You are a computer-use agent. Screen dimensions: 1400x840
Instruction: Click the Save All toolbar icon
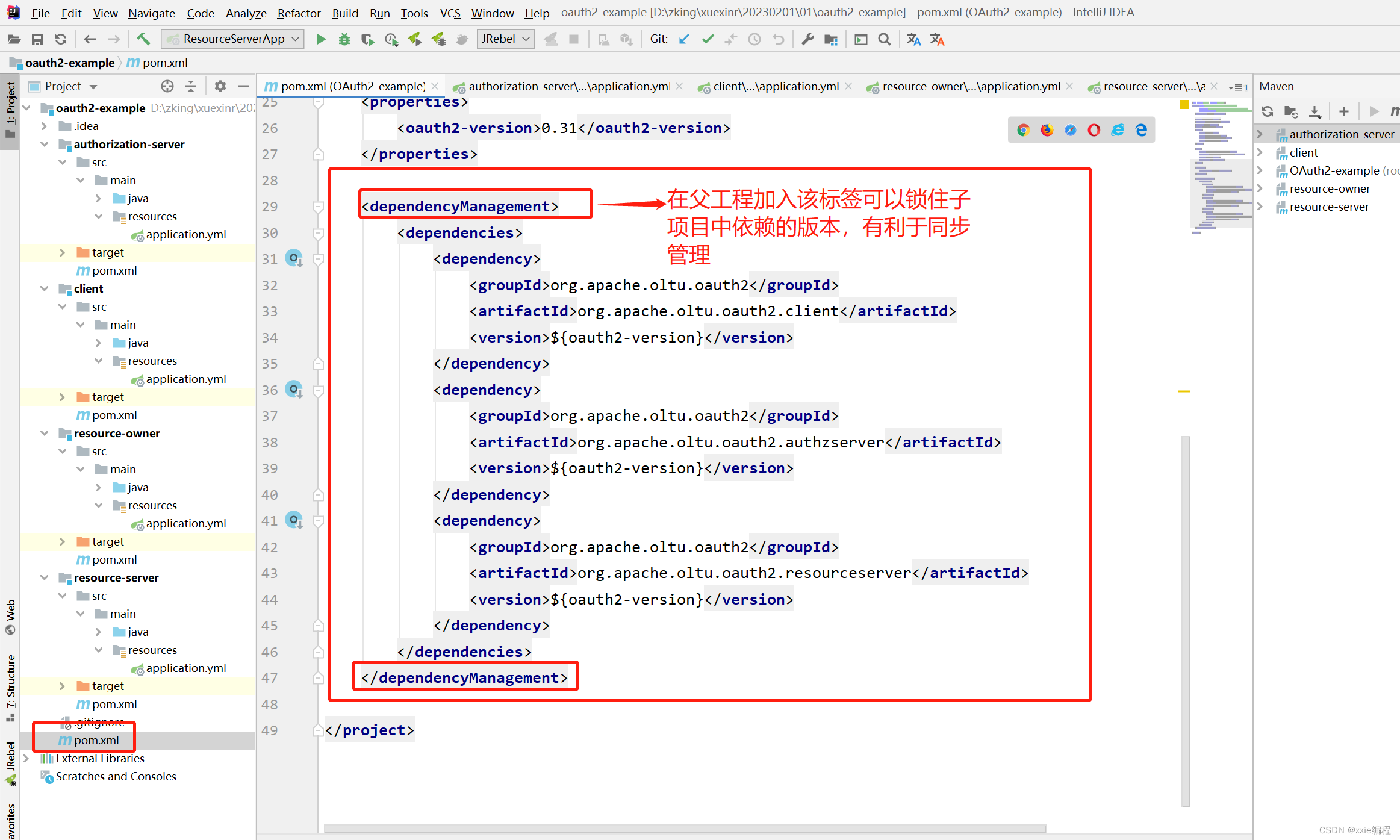point(37,39)
